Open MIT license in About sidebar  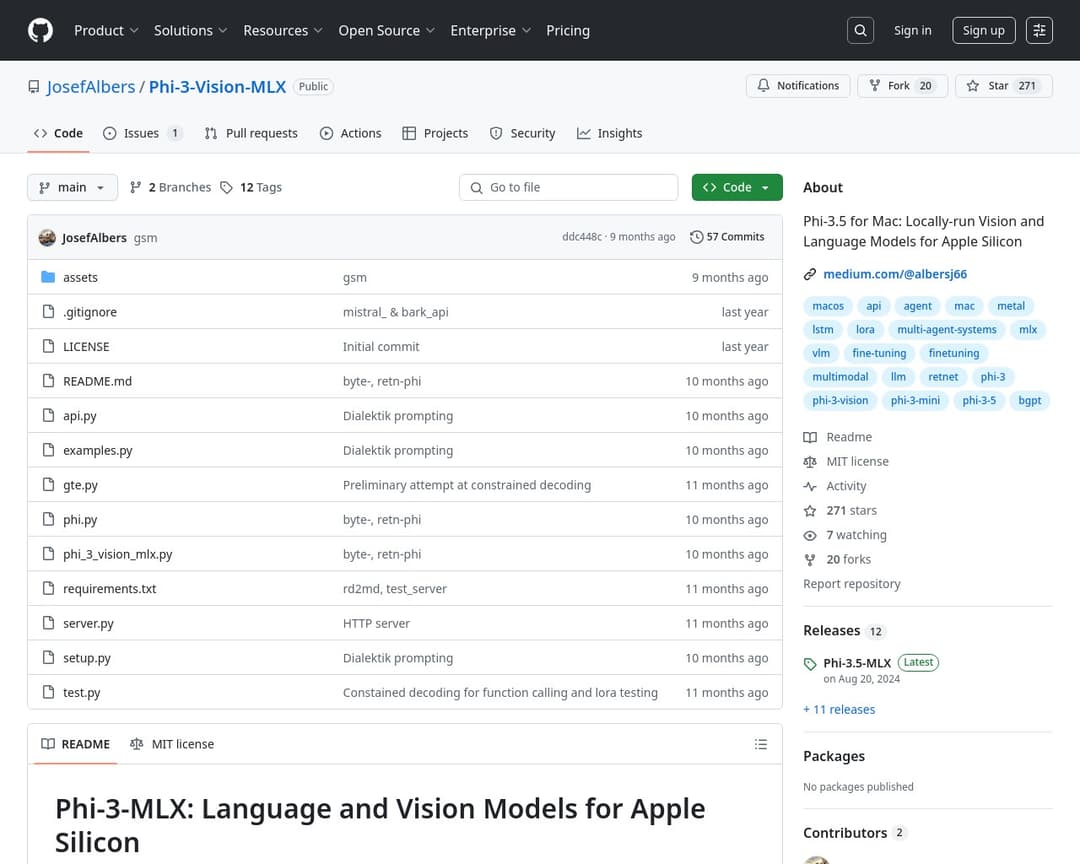coord(857,462)
